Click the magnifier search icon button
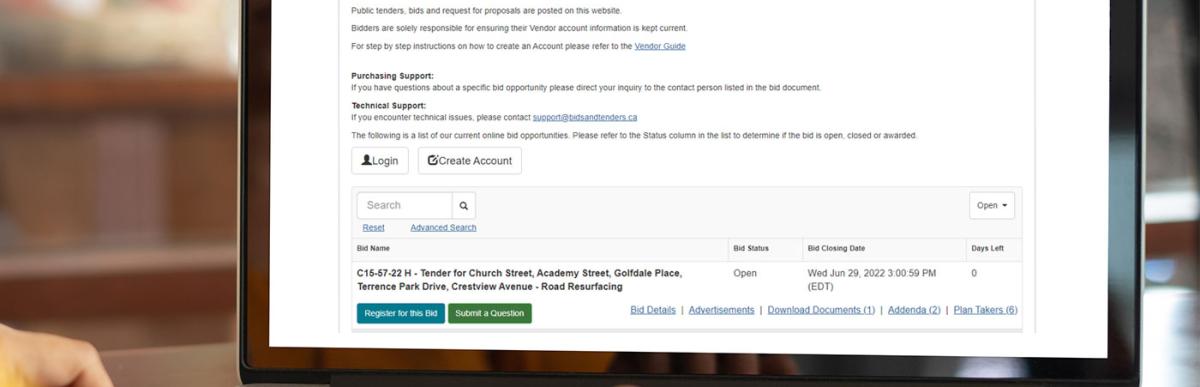The width and height of the screenshot is (1200, 387). tap(464, 205)
